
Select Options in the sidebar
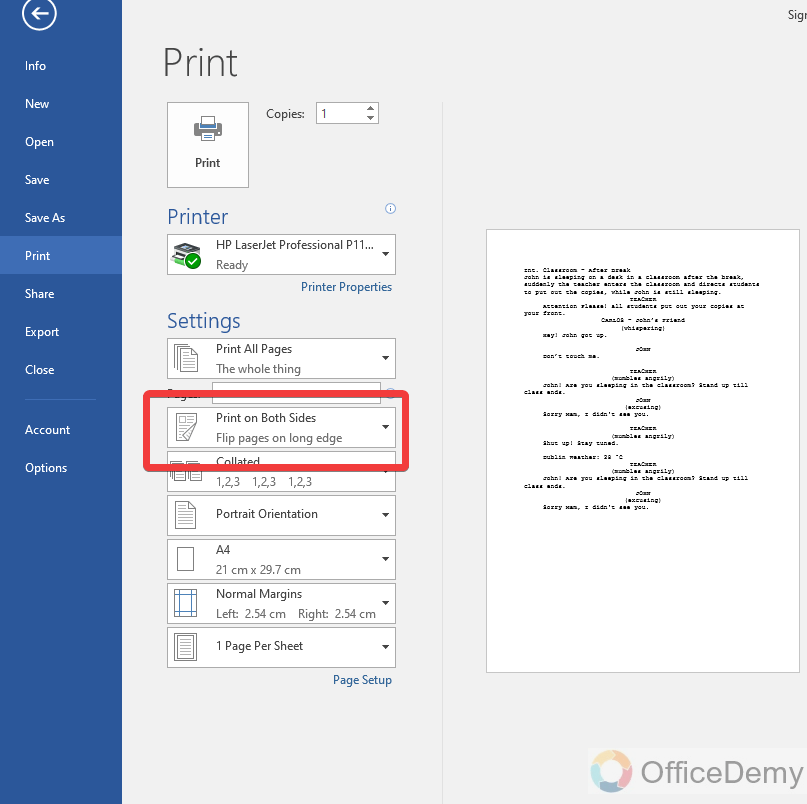click(x=45, y=467)
